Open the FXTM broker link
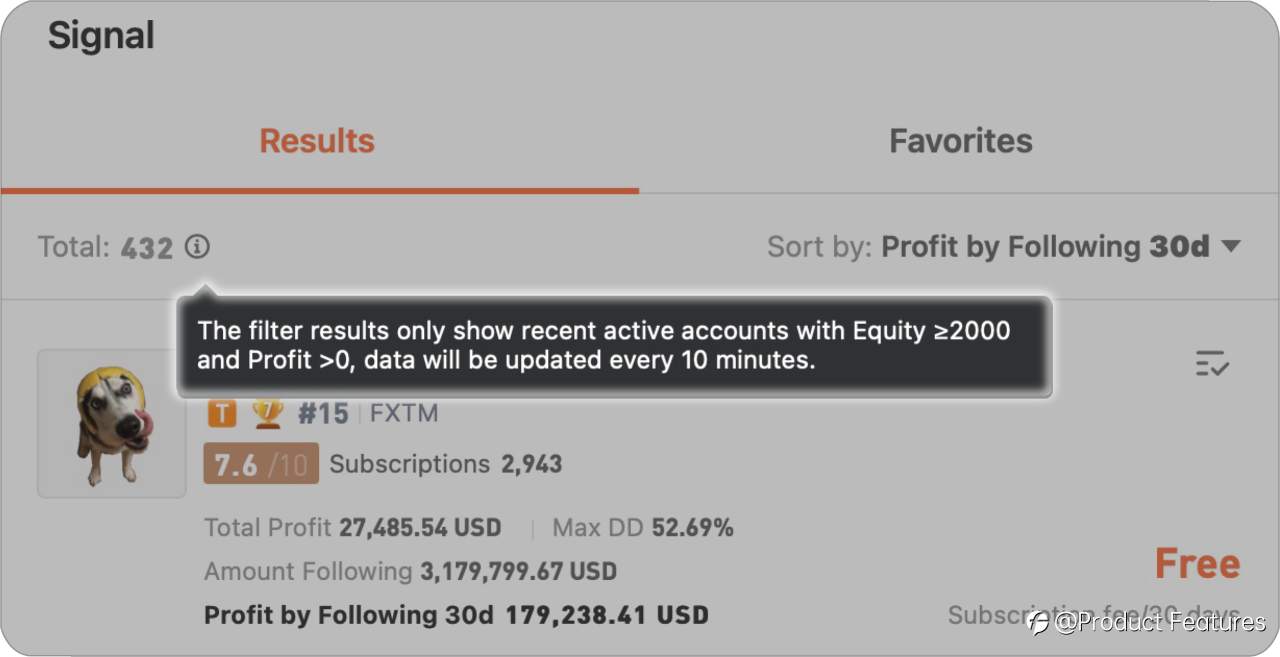Screen dimensions: 1280x657 [404, 413]
